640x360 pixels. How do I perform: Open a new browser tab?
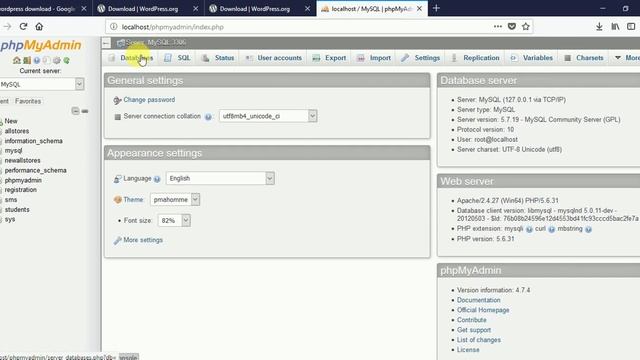[x=436, y=8]
